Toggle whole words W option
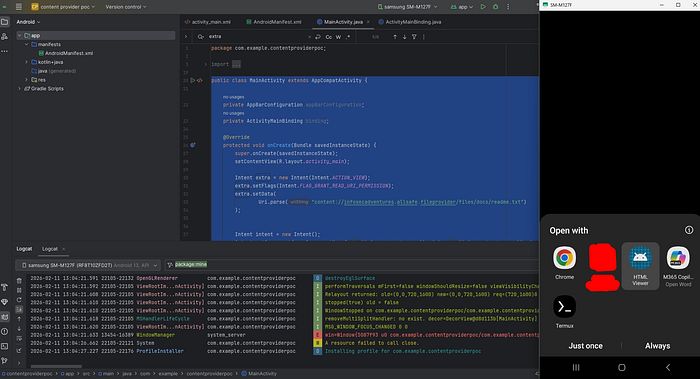 tap(338, 37)
